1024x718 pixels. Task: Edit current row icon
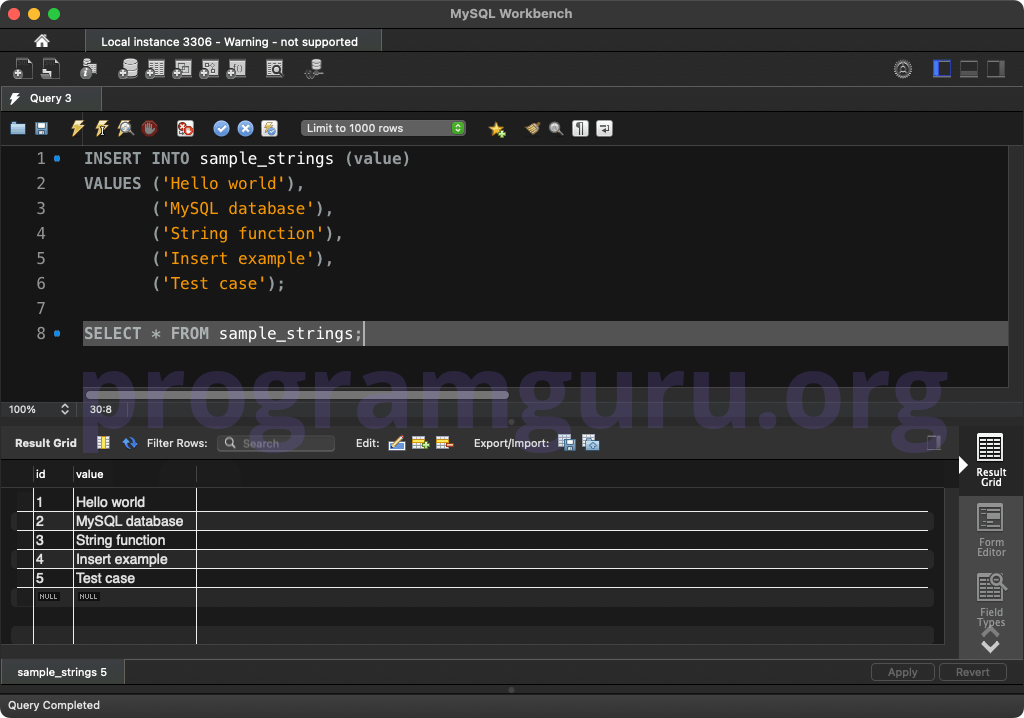[x=397, y=443]
